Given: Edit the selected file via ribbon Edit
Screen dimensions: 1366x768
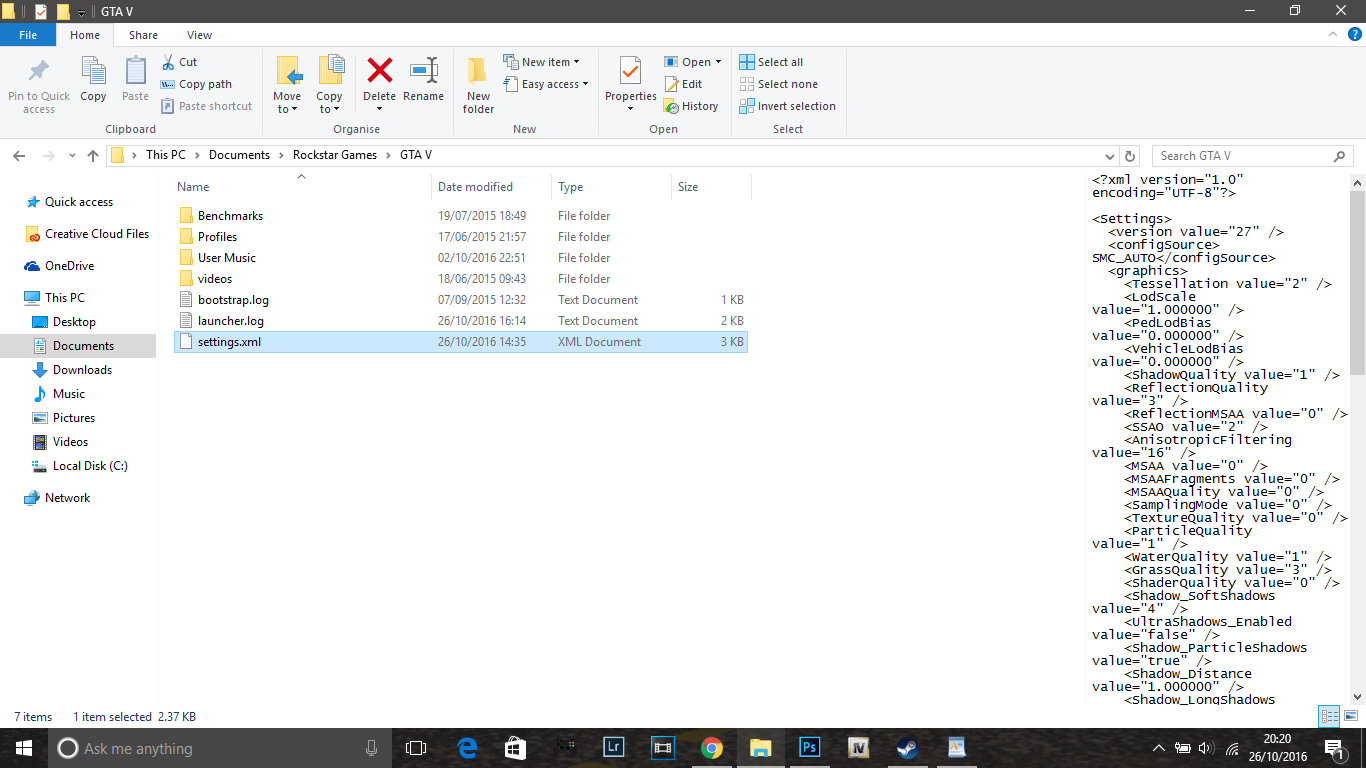Looking at the screenshot, I should pyautogui.click(x=684, y=84).
